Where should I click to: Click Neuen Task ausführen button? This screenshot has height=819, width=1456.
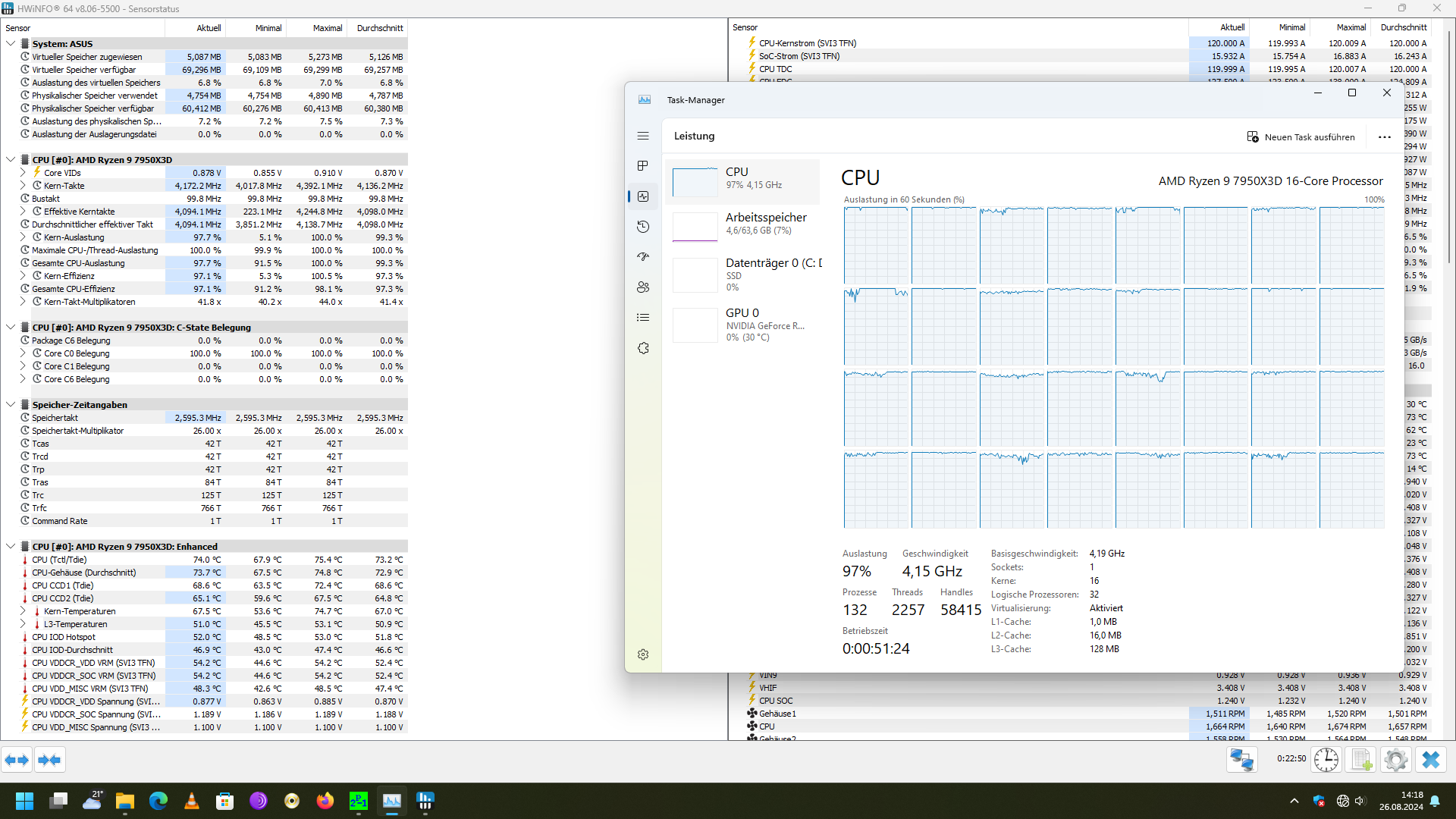(x=1301, y=137)
